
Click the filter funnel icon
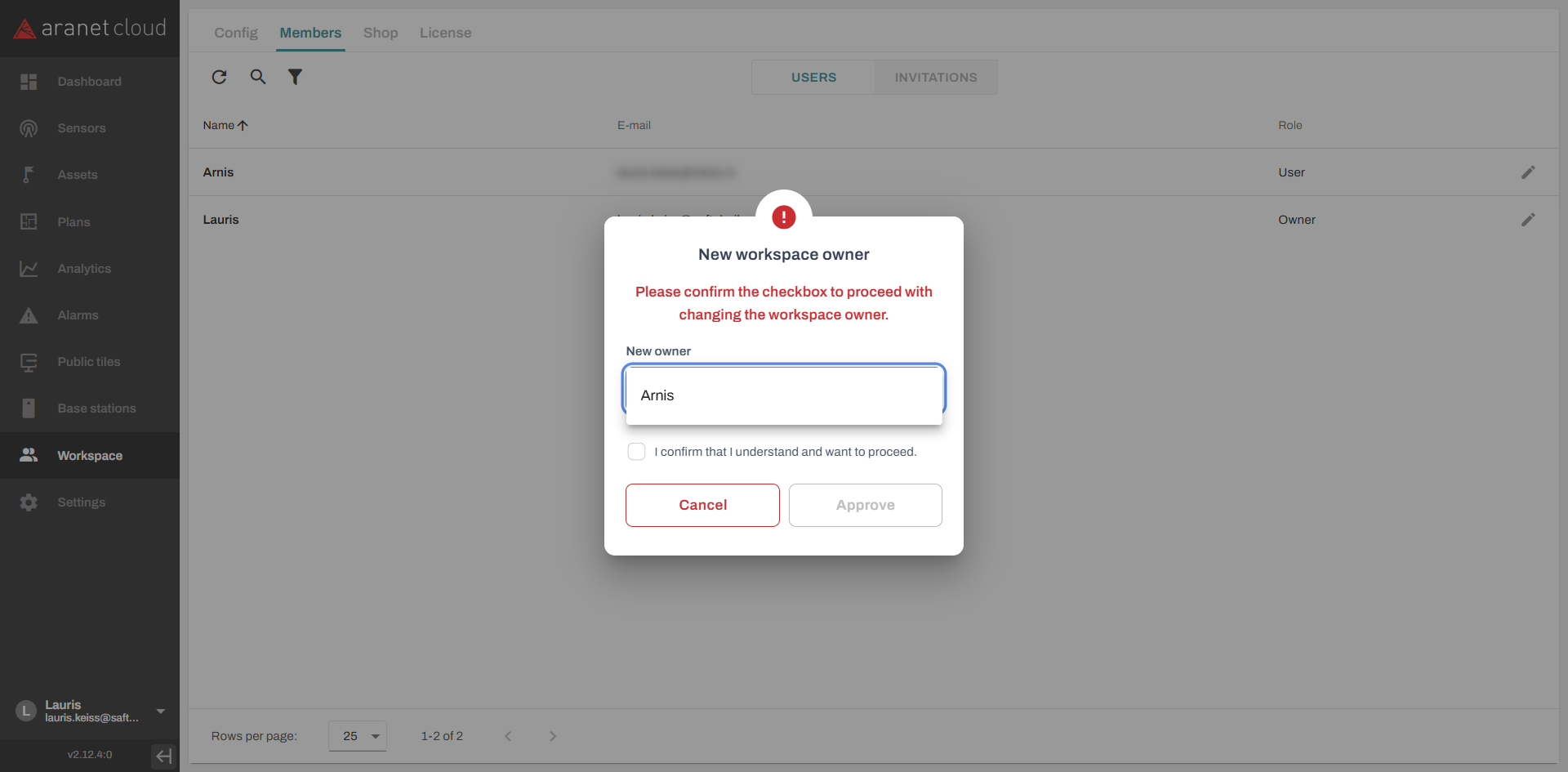[295, 77]
